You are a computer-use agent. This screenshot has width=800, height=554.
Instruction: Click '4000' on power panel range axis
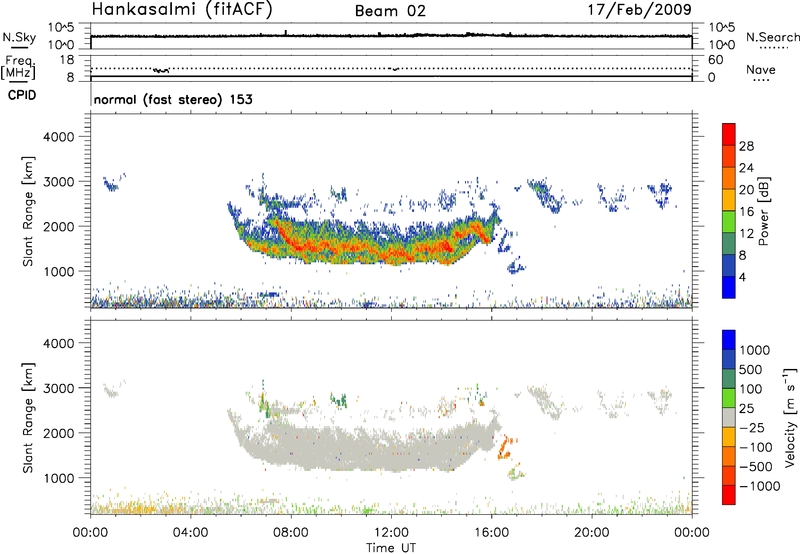pyautogui.click(x=59, y=137)
